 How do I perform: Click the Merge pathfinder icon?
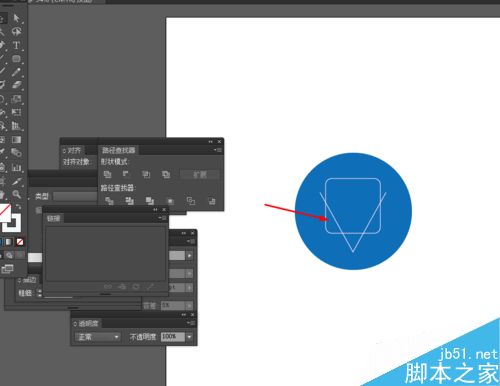tap(150, 201)
